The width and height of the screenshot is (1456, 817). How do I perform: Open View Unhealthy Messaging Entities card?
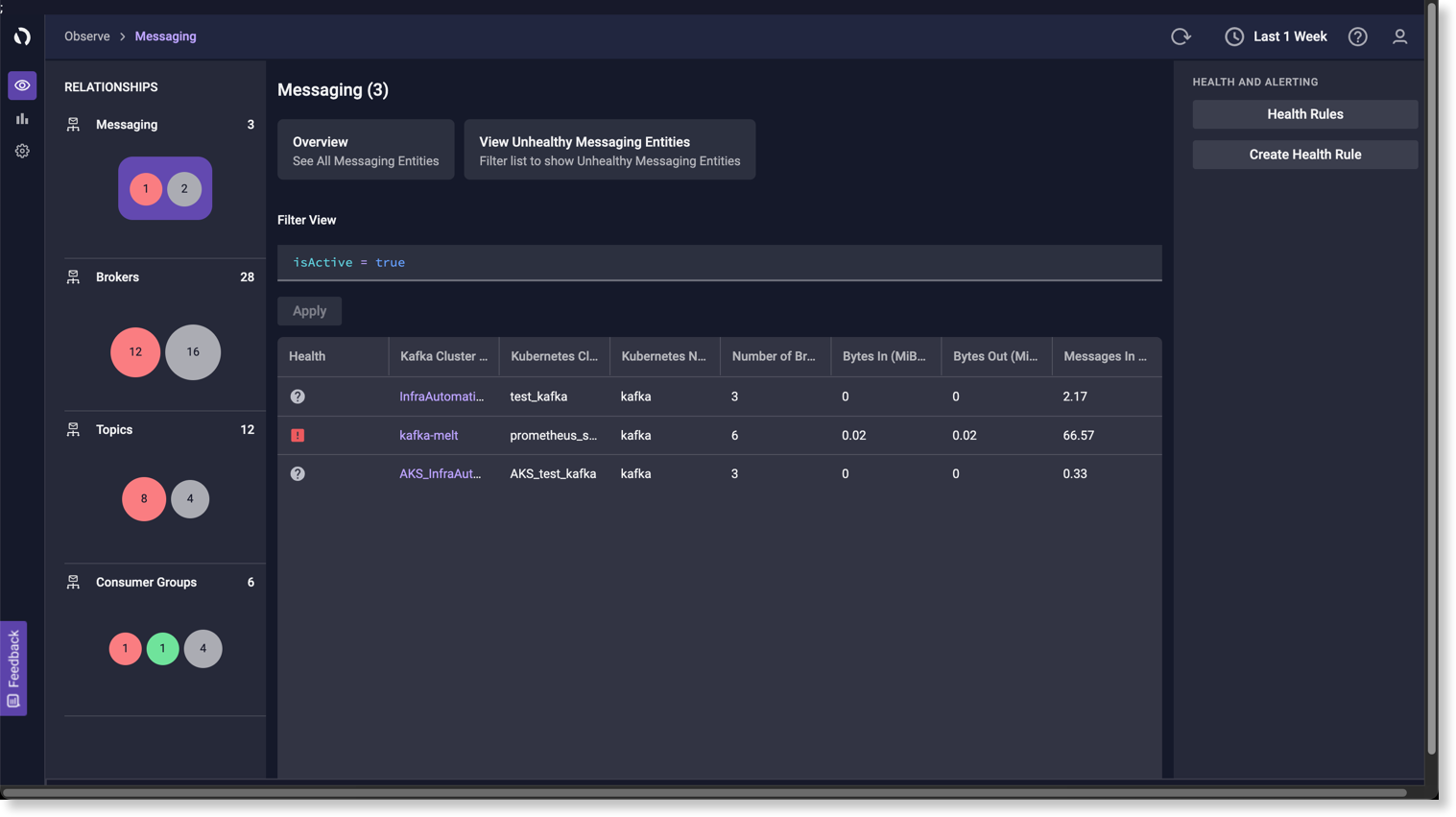609,150
